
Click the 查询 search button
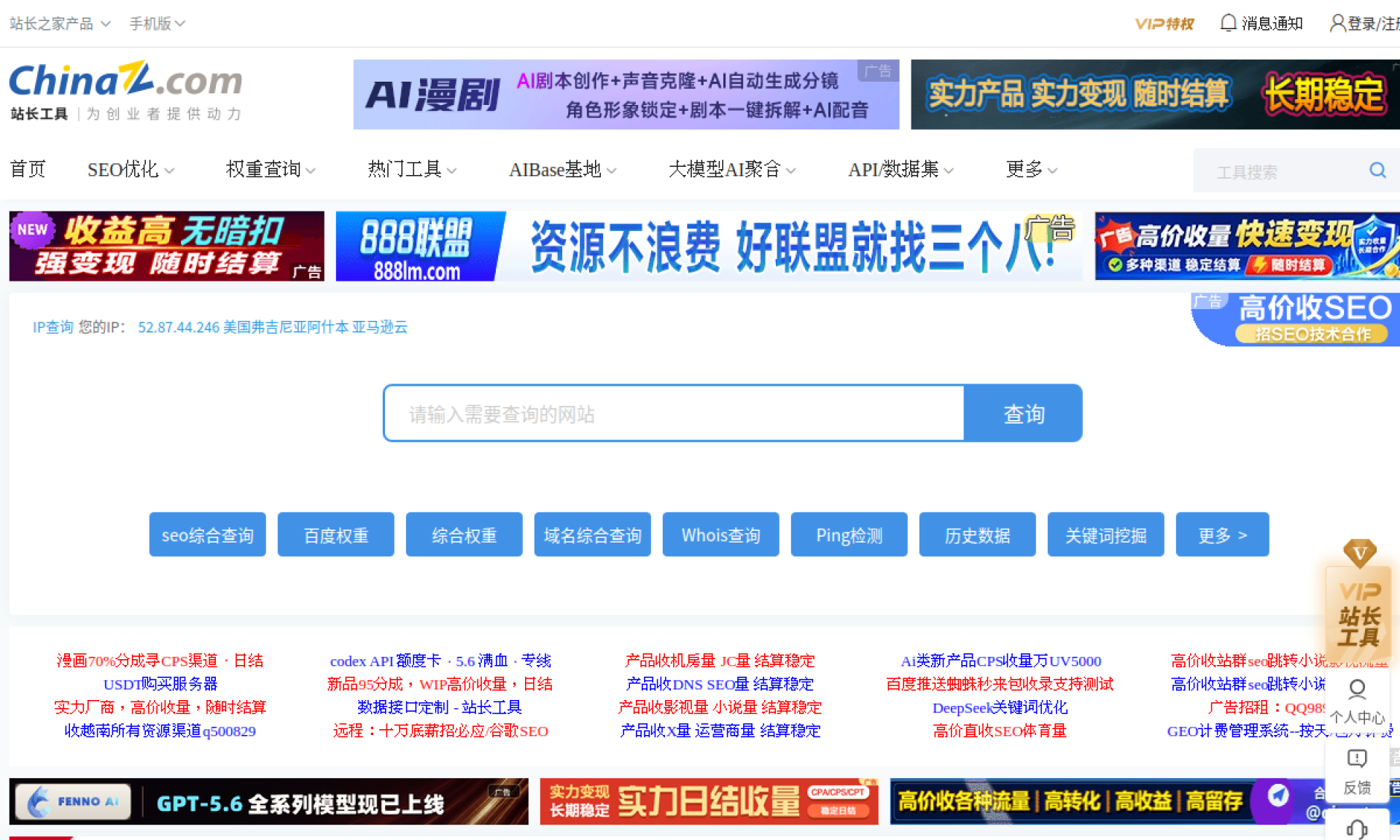(1023, 413)
